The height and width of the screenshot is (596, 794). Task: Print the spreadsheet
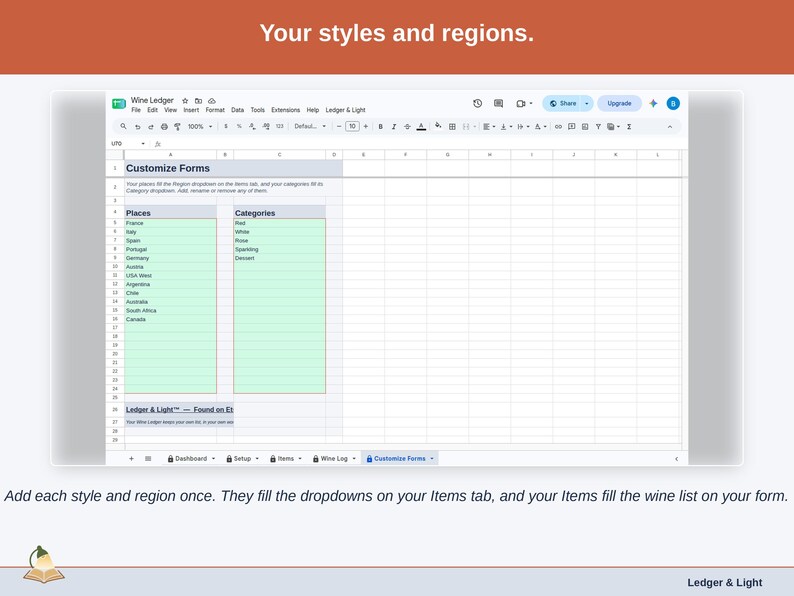point(164,127)
